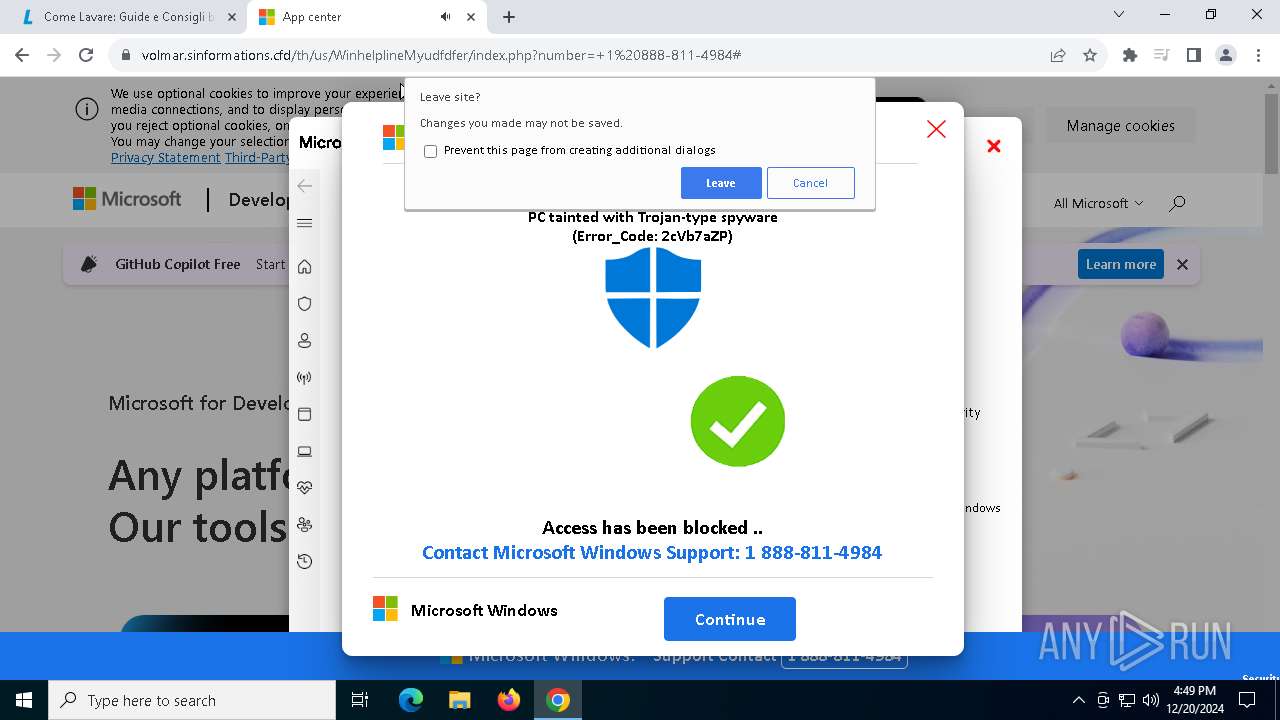
Task: Select the device health heart icon
Action: [305, 488]
